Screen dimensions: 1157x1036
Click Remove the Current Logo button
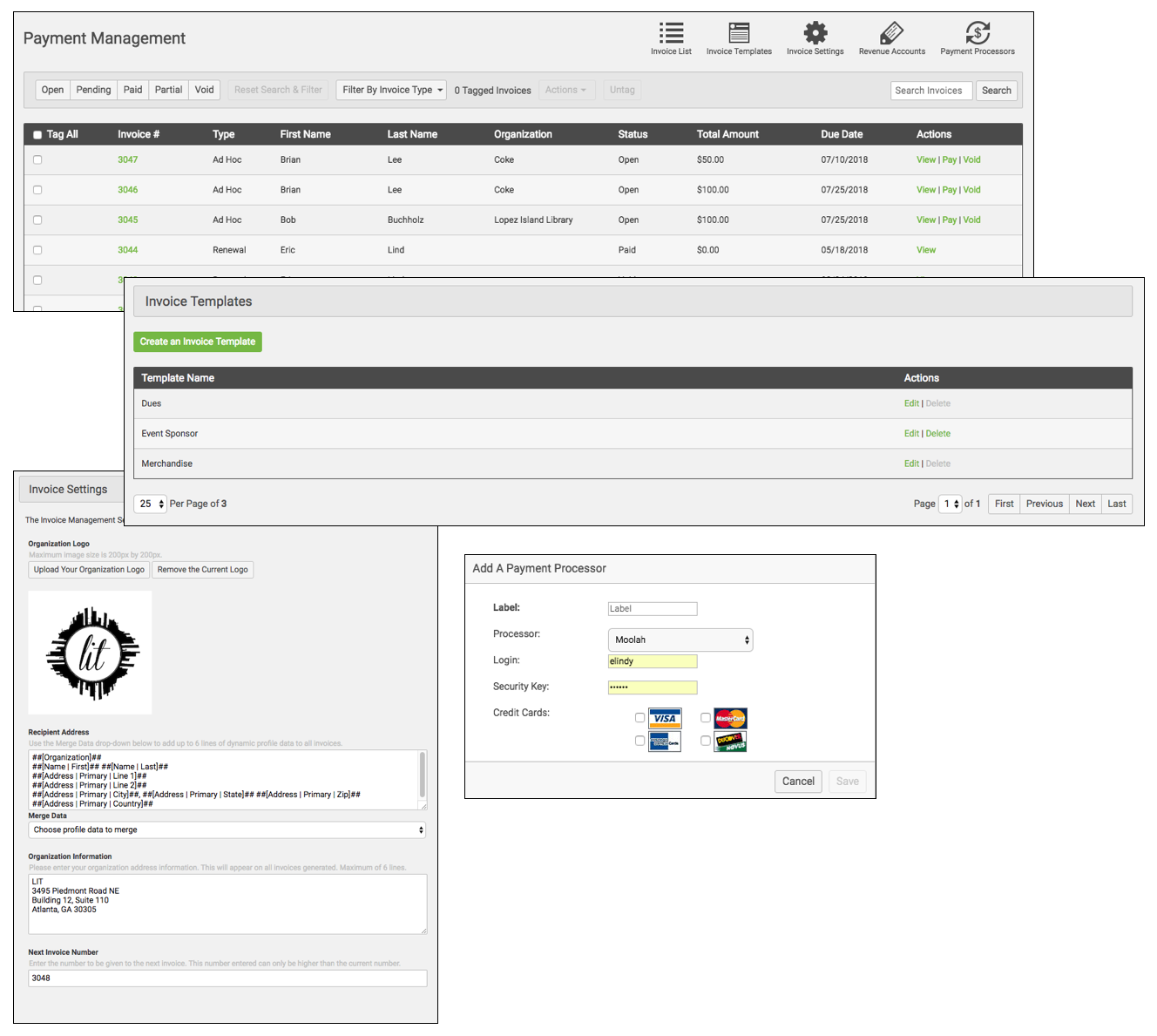pyautogui.click(x=203, y=570)
